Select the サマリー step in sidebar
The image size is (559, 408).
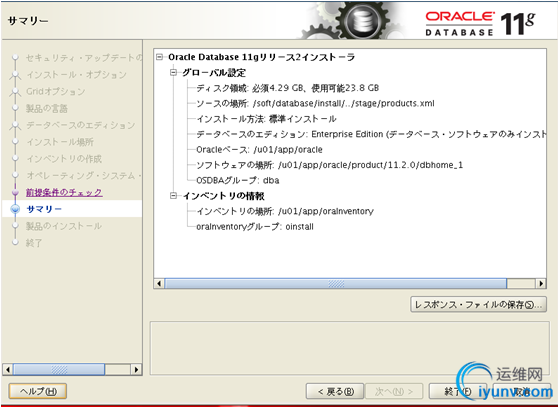tap(44, 209)
